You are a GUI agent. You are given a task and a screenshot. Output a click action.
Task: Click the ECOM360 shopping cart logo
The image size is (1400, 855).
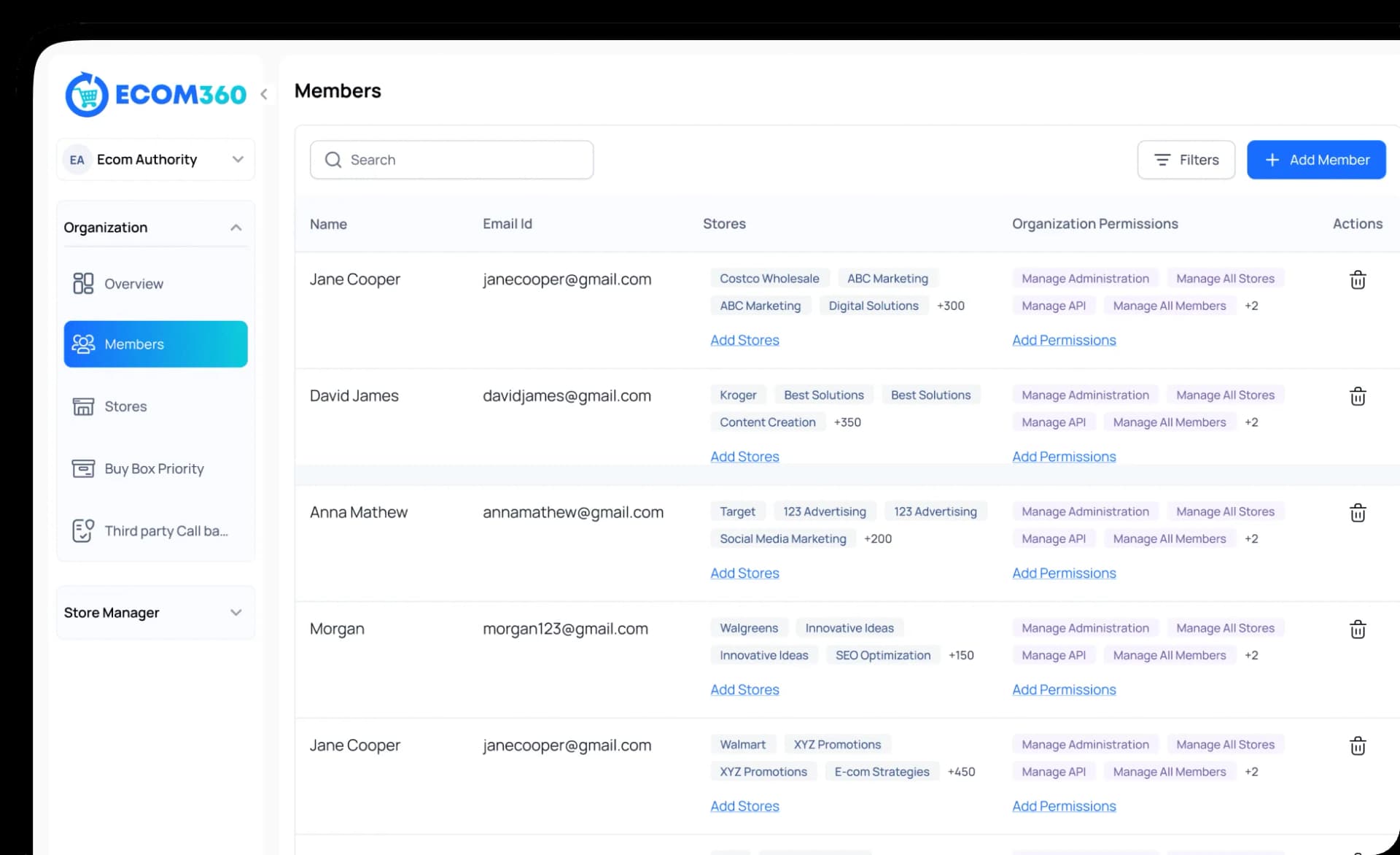tap(87, 95)
